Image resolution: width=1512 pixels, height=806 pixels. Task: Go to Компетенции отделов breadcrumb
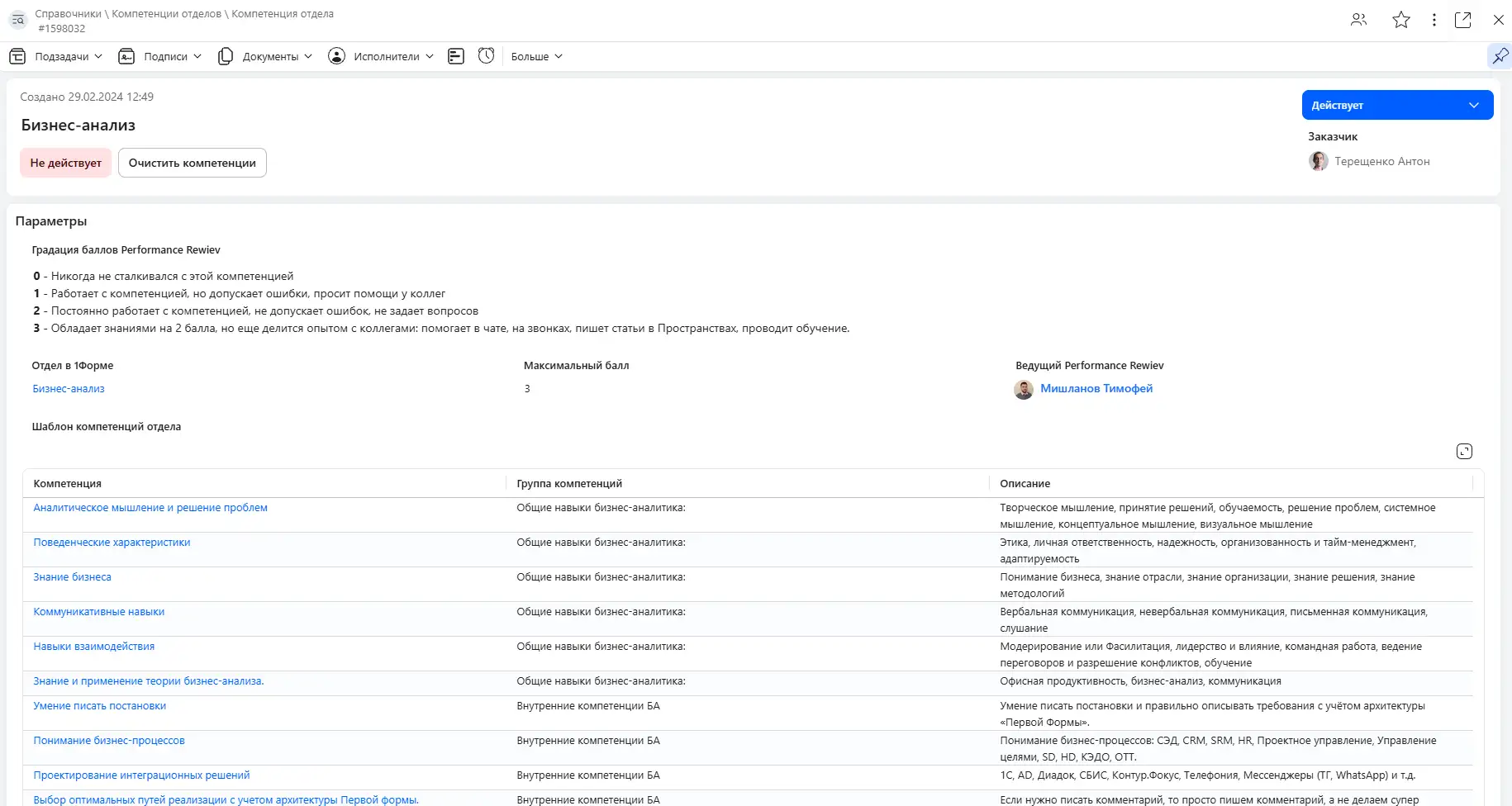click(x=167, y=14)
